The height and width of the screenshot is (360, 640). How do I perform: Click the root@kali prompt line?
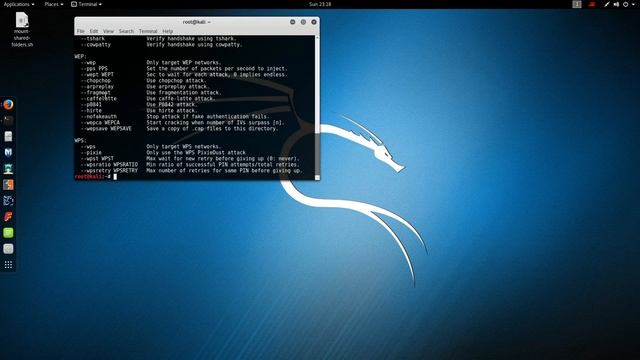tap(96, 177)
